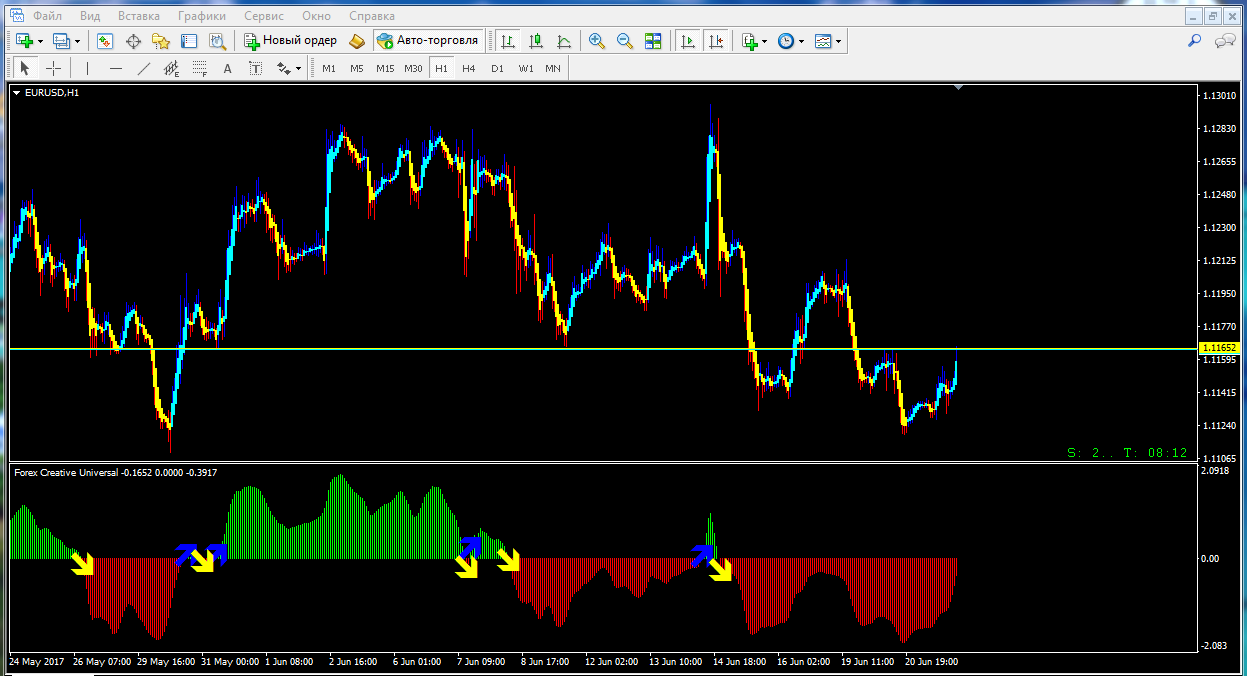
Task: Tile chart windows icon
Action: pos(653,41)
